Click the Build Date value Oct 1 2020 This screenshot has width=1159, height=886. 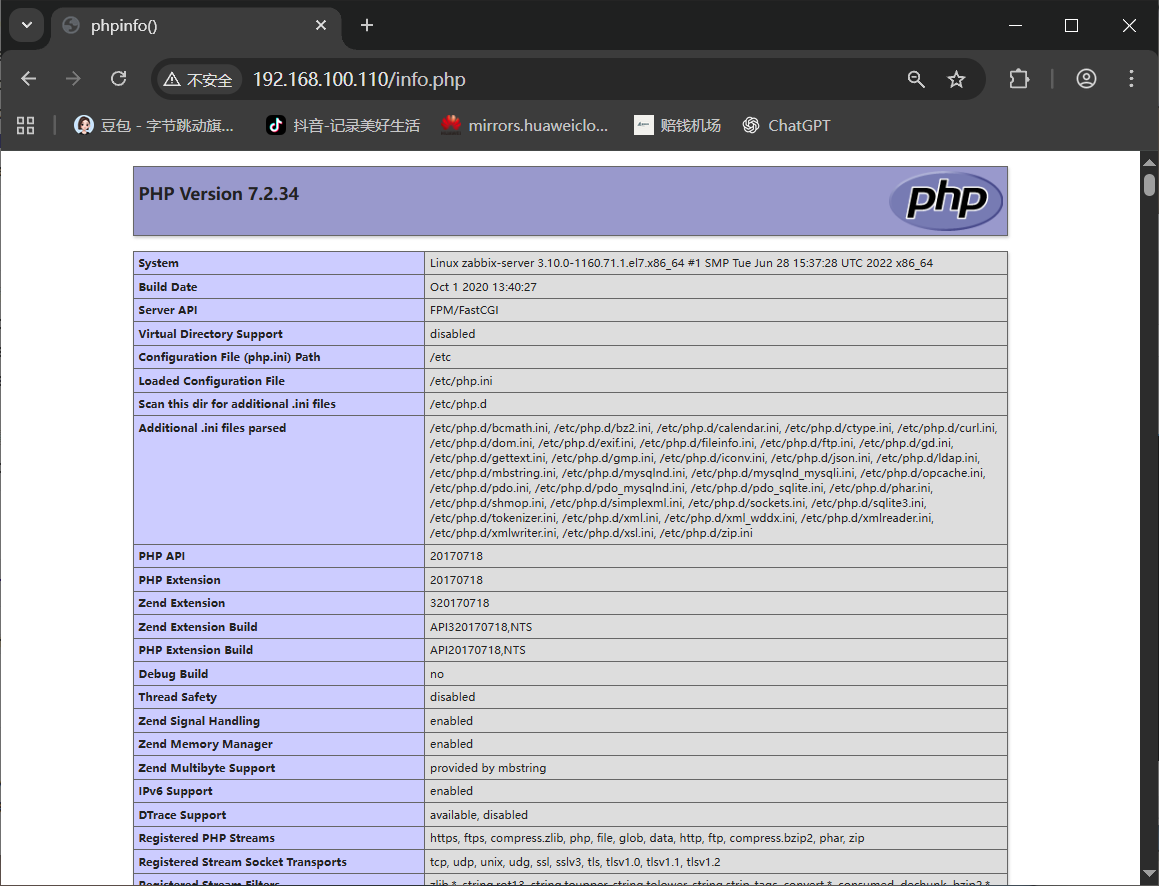(483, 287)
